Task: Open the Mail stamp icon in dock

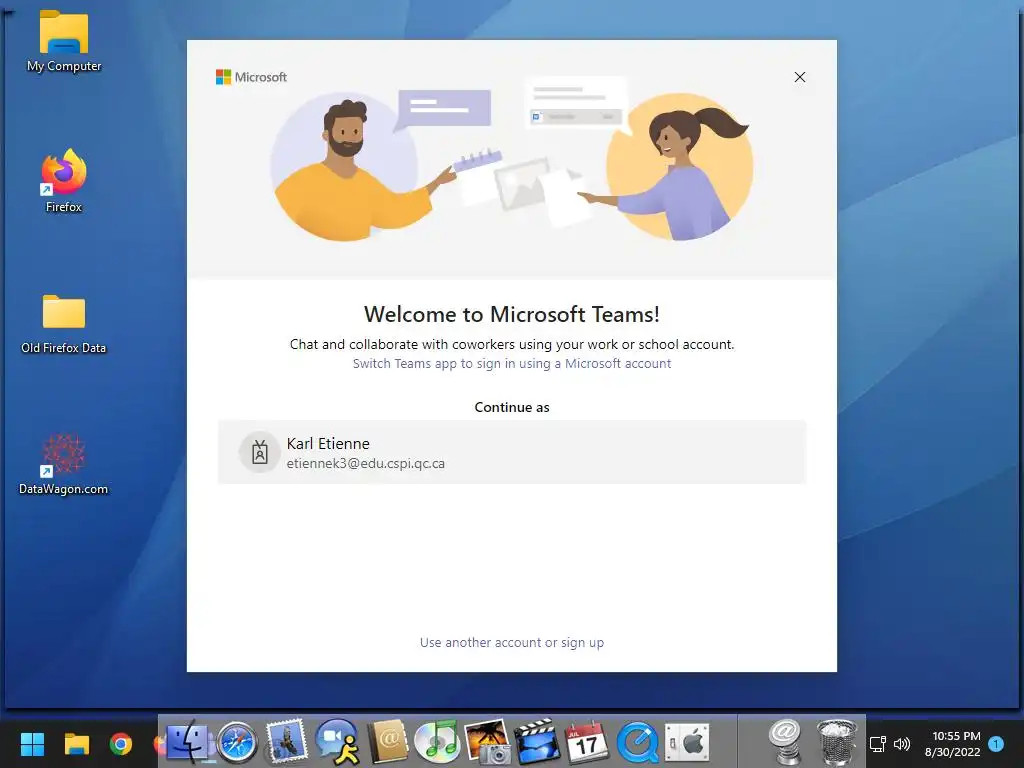Action: point(285,741)
